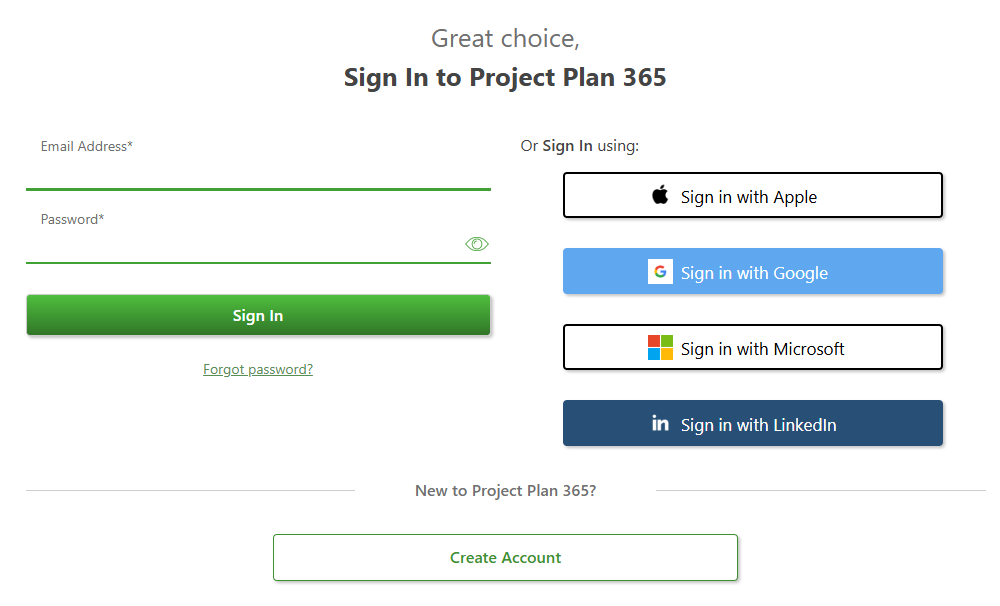Viewport: 1000px width, 606px height.
Task: Click the Email Address* label
Action: (87, 146)
